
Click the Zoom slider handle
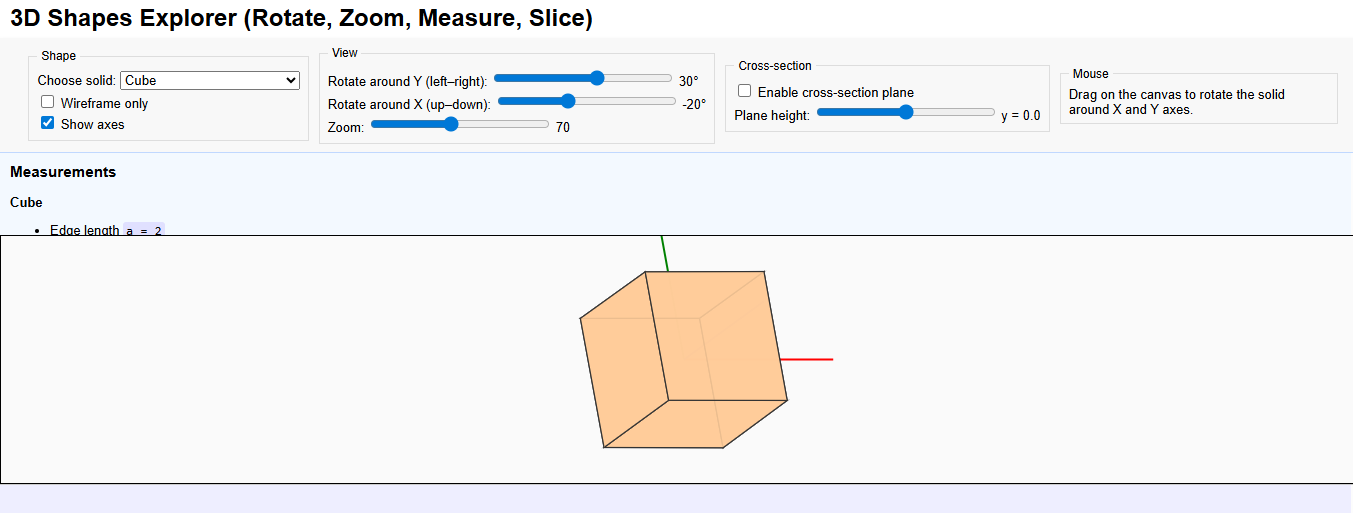(x=451, y=124)
